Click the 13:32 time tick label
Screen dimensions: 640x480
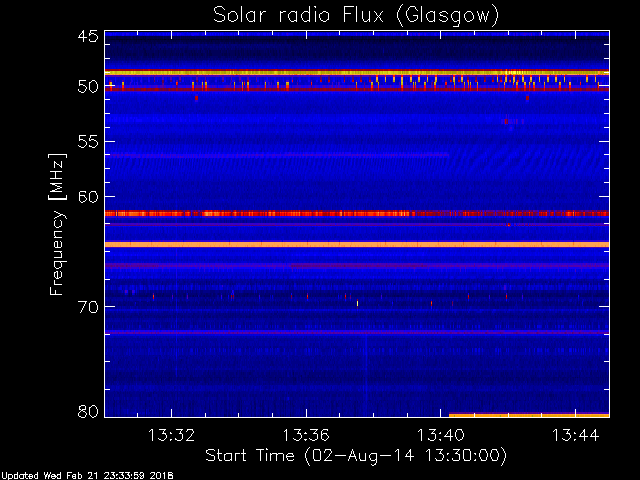pos(171,435)
